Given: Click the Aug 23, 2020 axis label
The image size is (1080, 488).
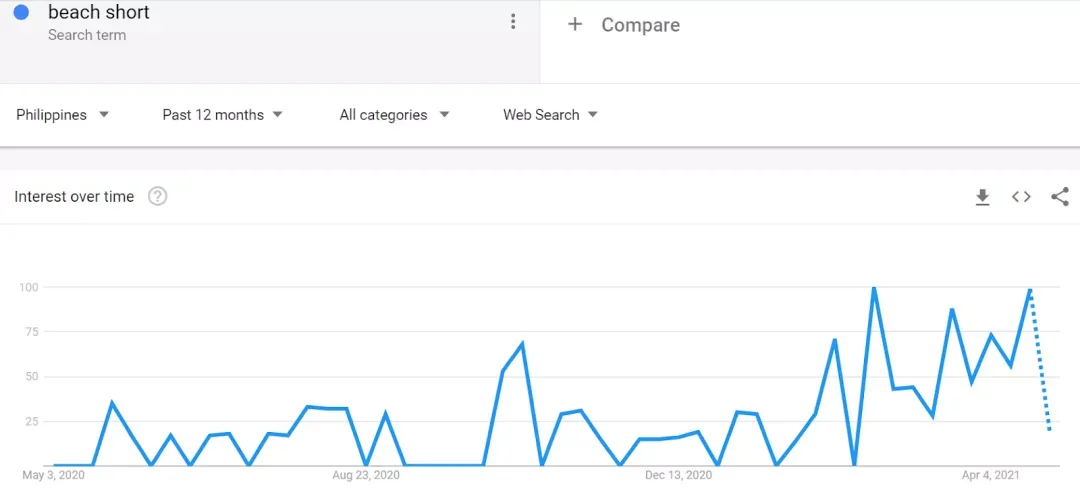Looking at the screenshot, I should pos(366,475).
